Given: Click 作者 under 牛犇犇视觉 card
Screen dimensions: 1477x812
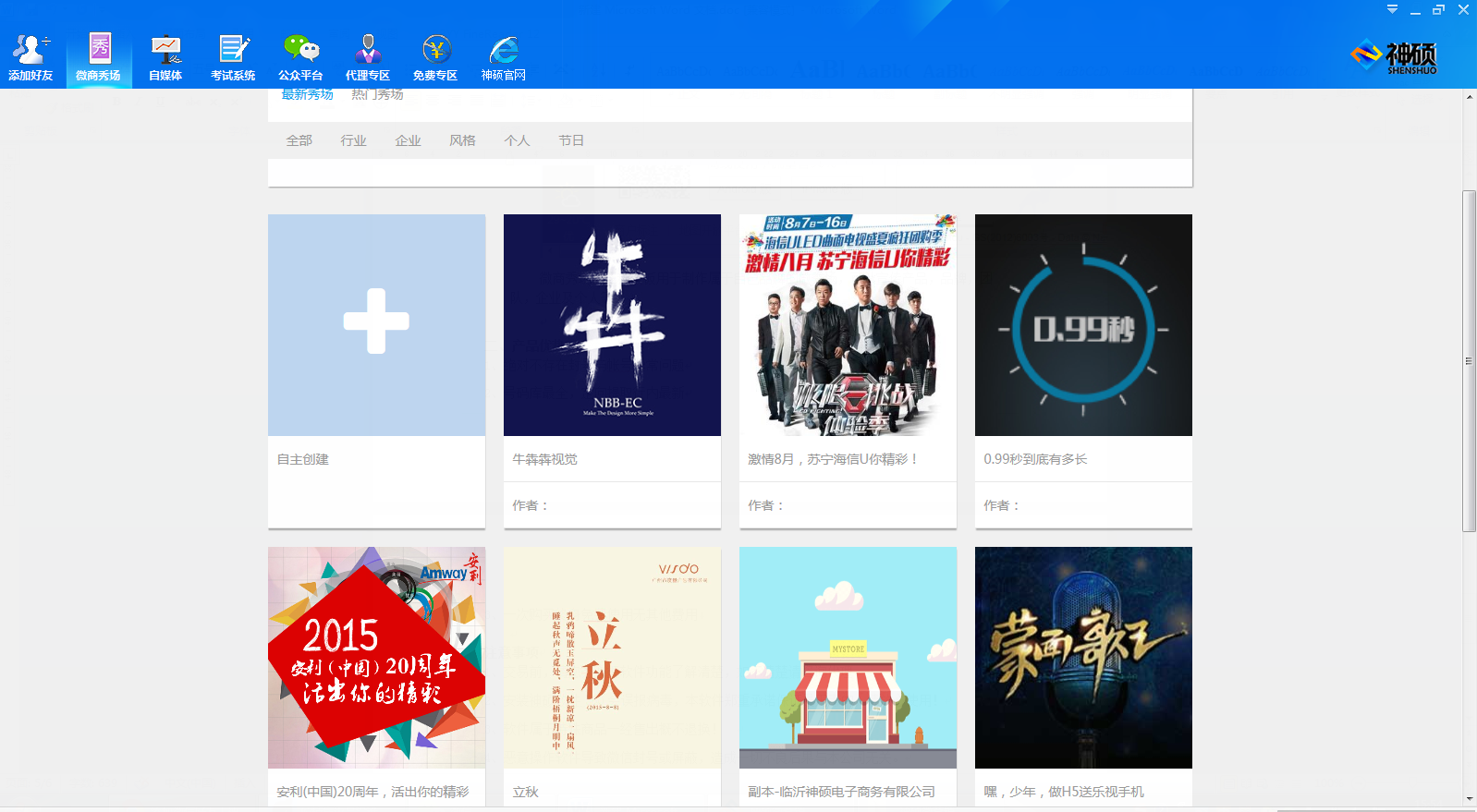Looking at the screenshot, I should pyautogui.click(x=531, y=505).
